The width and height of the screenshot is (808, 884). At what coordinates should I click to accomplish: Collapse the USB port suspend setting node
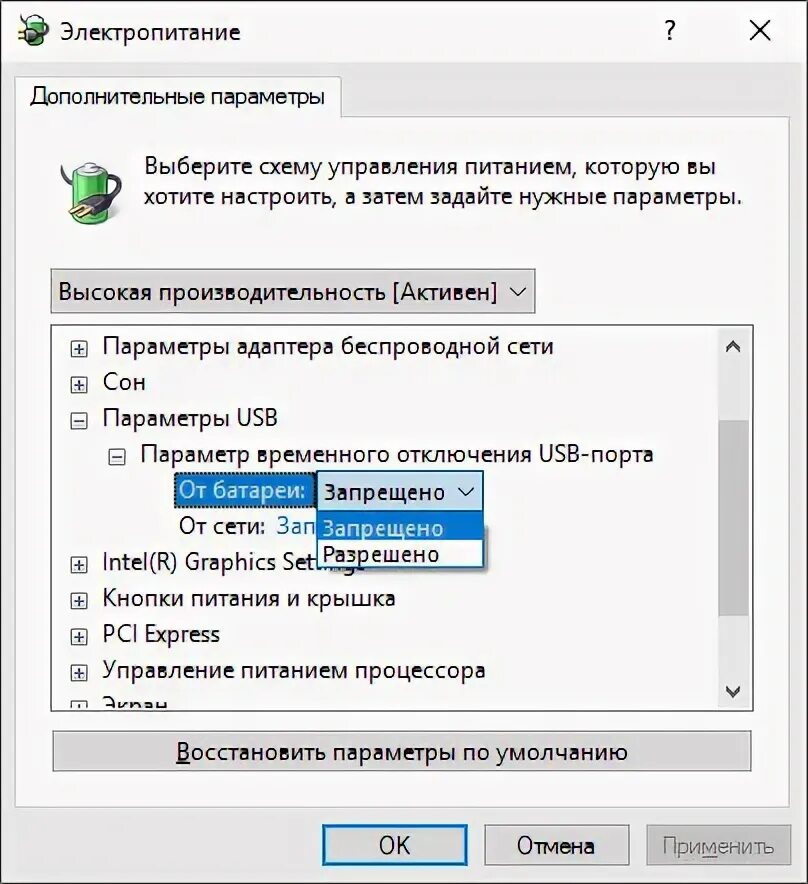click(117, 457)
